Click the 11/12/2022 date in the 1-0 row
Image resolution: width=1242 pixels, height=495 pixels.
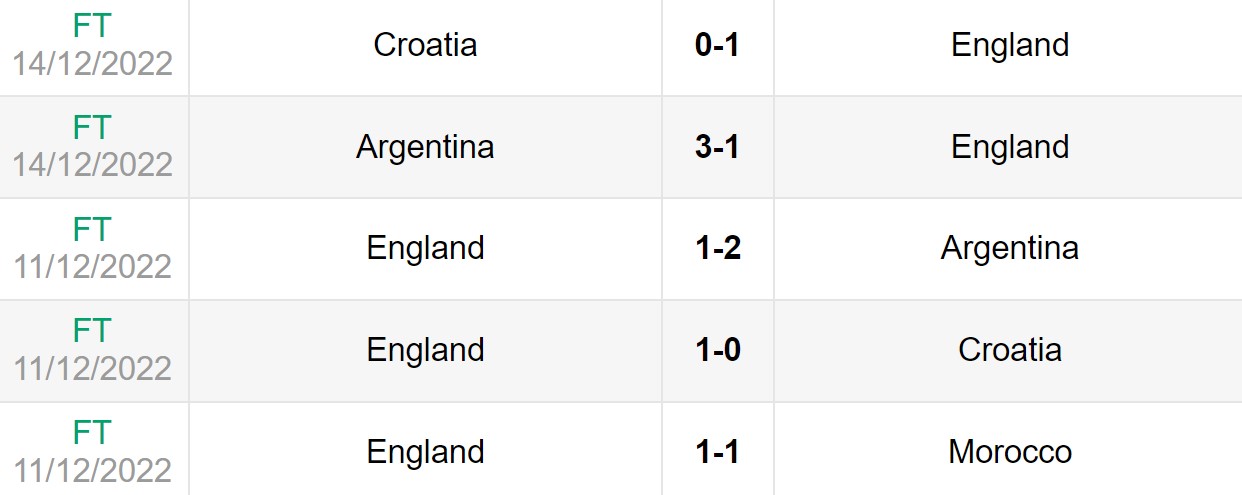93,368
